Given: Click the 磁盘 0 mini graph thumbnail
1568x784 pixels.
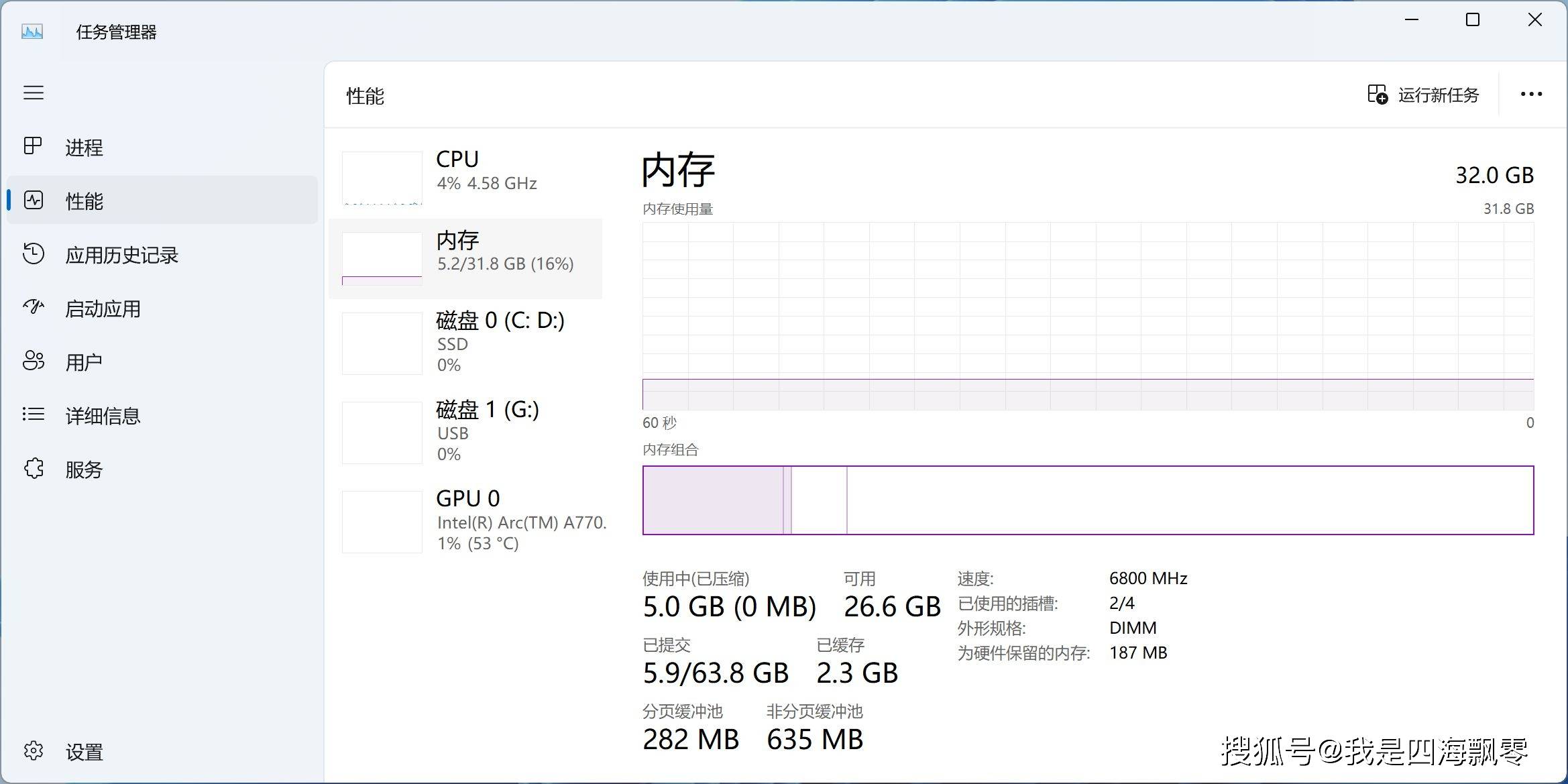Looking at the screenshot, I should (382, 343).
